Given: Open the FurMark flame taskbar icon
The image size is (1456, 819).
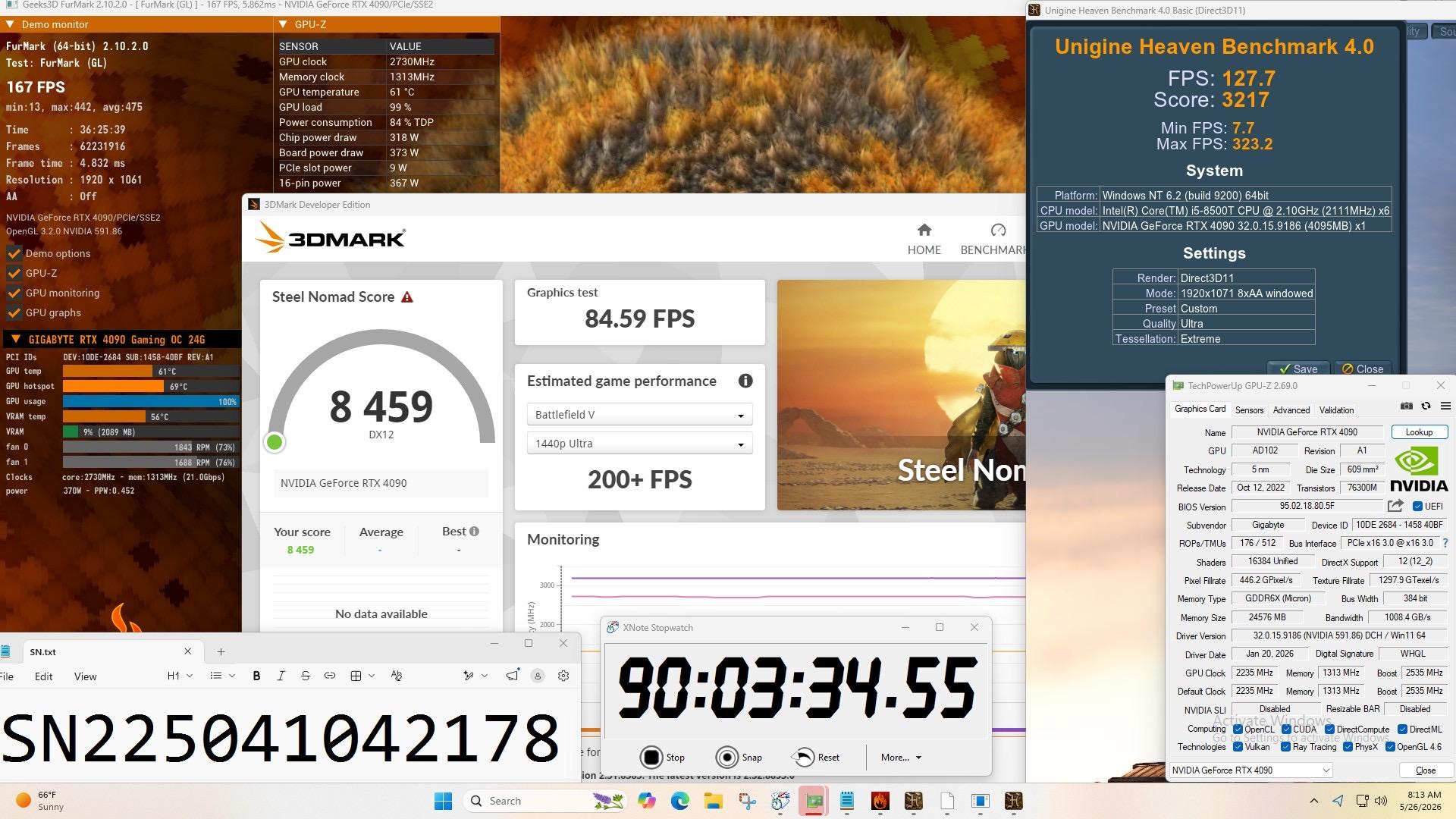Looking at the screenshot, I should [880, 801].
